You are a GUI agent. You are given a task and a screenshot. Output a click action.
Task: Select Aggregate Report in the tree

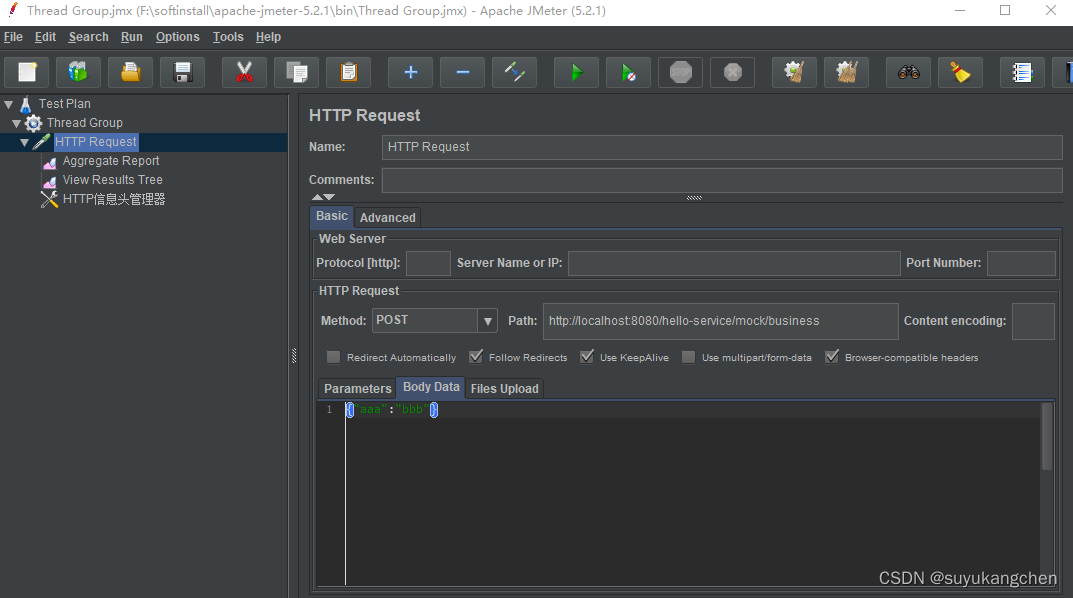[111, 161]
